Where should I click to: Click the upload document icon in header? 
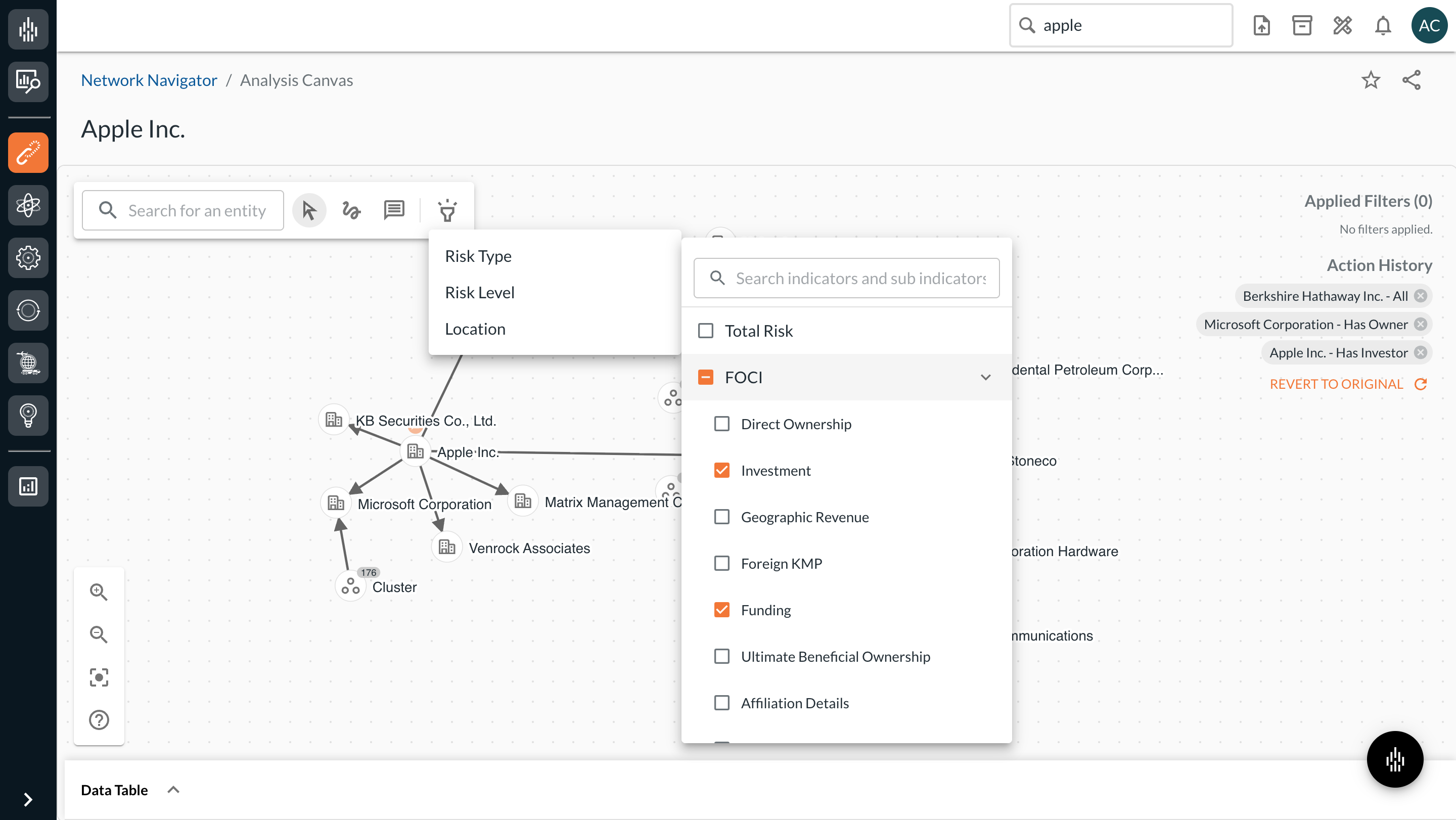click(x=1261, y=25)
